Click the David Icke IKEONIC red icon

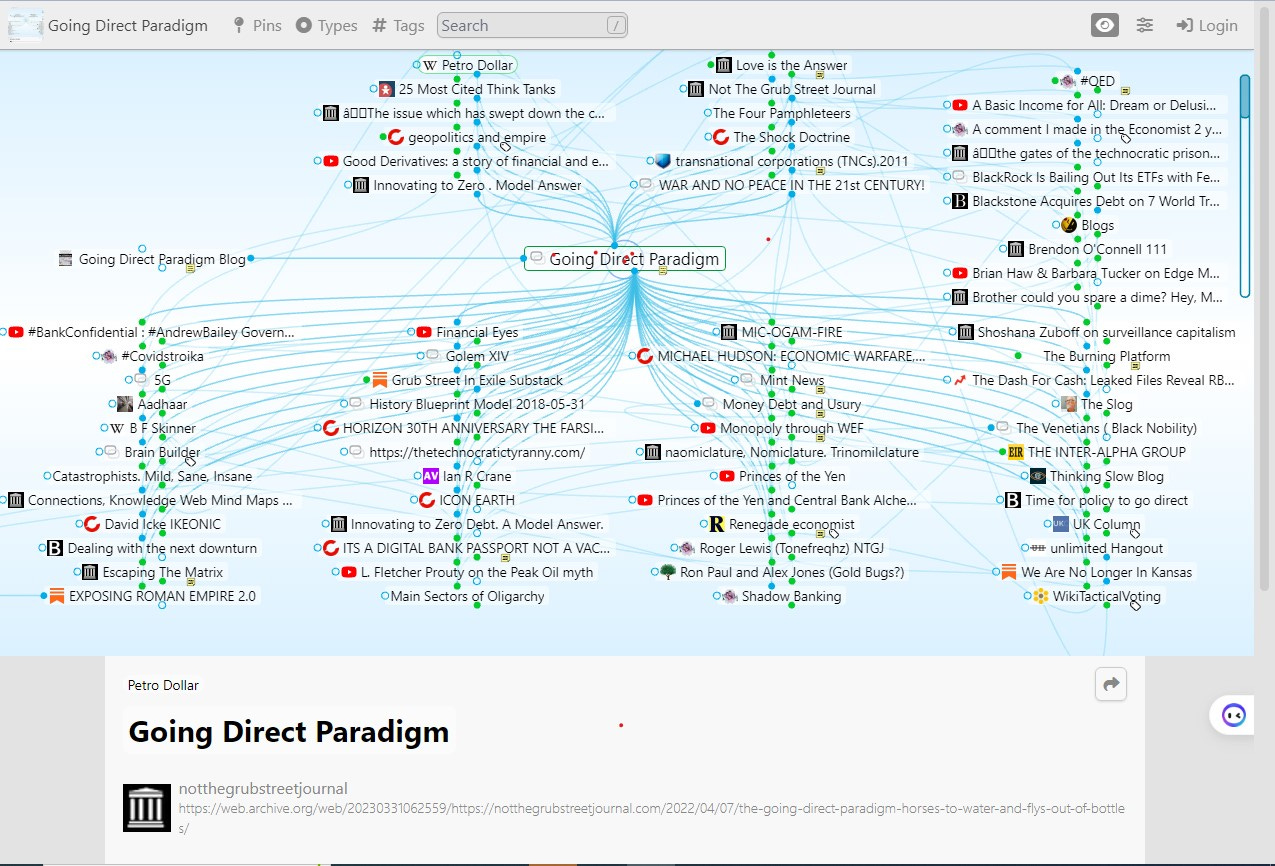click(x=92, y=524)
